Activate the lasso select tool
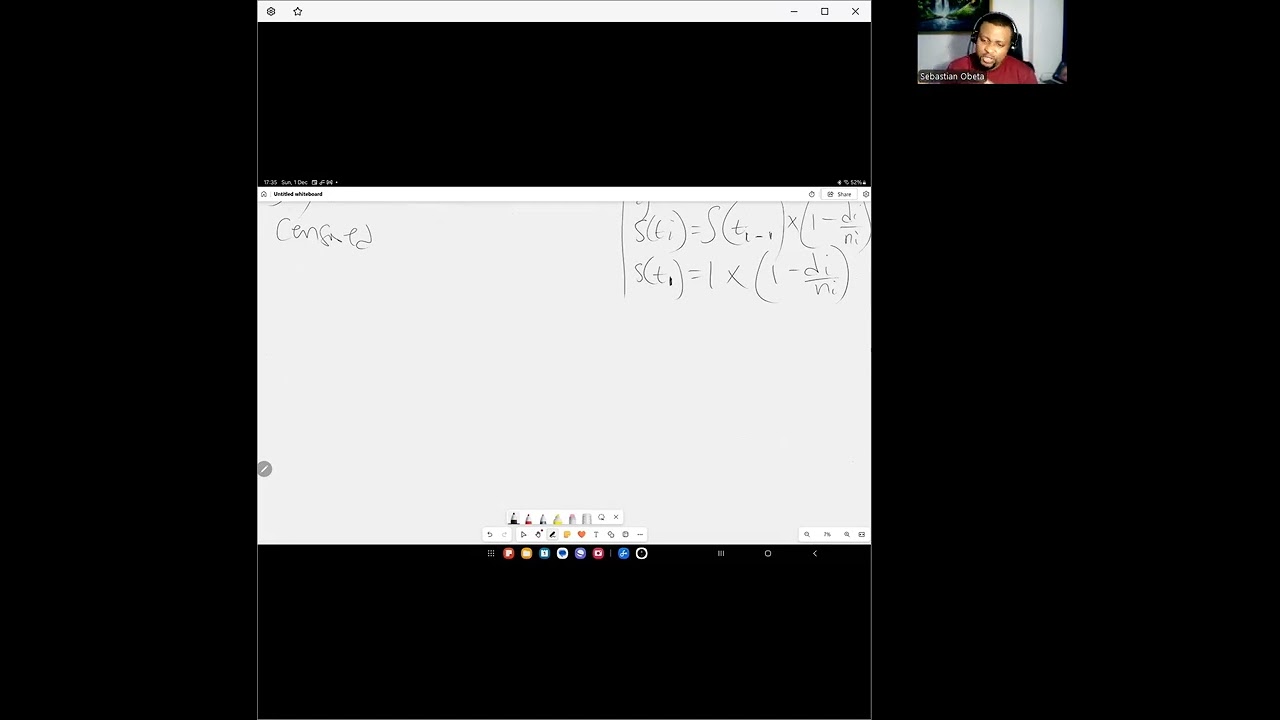 click(601, 517)
